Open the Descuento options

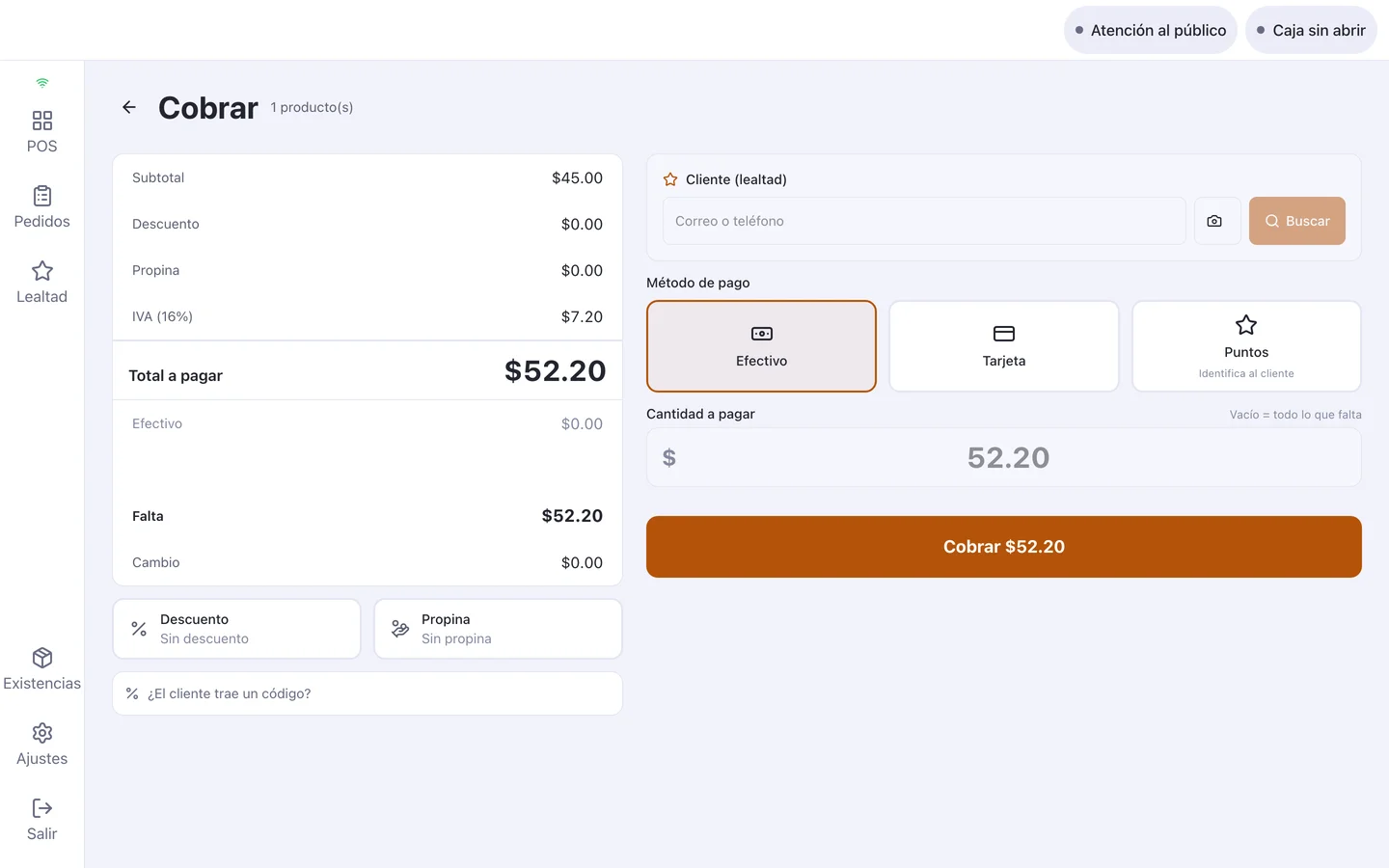(x=236, y=629)
